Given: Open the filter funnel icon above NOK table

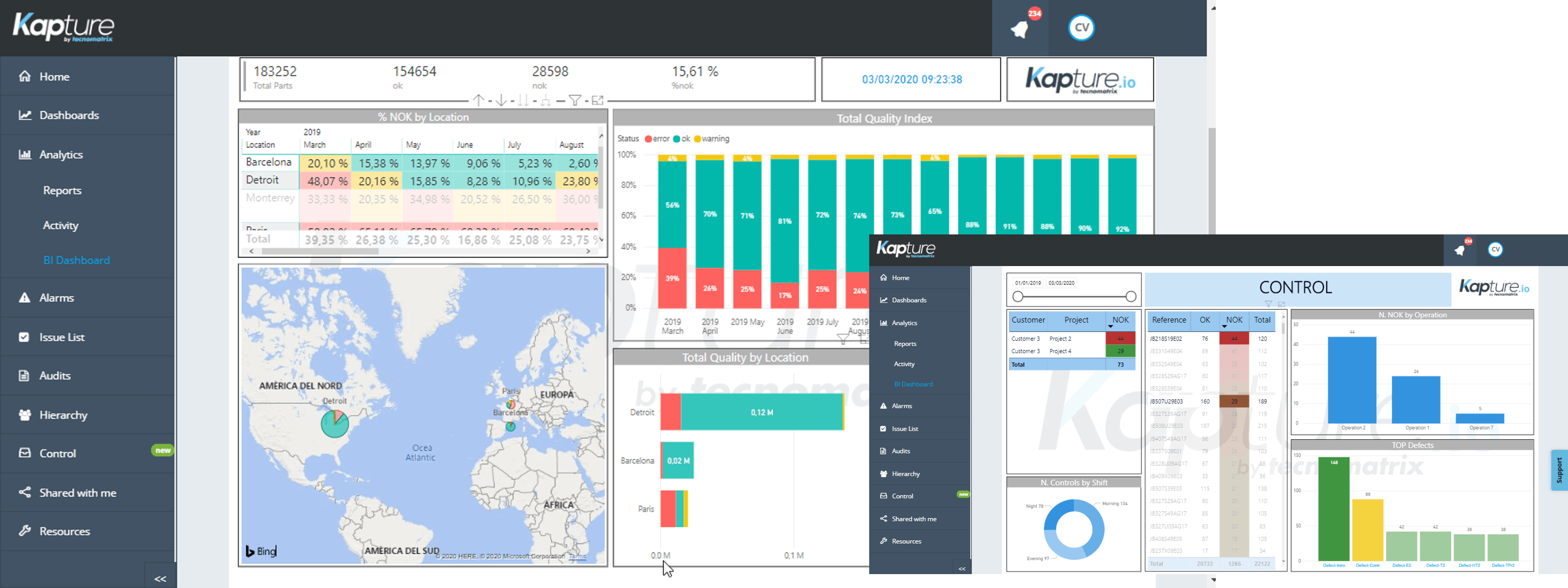Looking at the screenshot, I should [574, 100].
